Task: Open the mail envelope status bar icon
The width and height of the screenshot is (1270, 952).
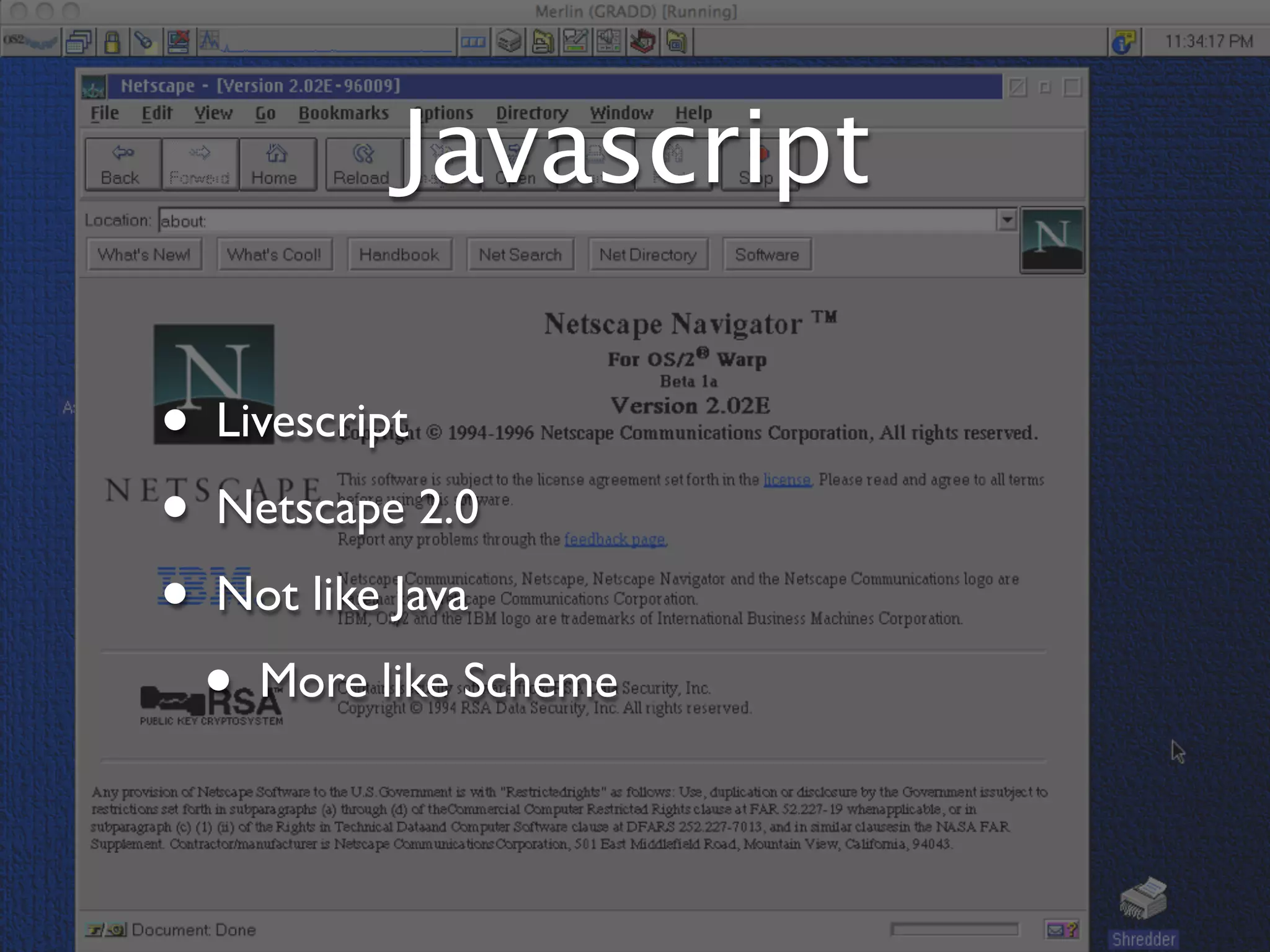Action: tap(1062, 929)
